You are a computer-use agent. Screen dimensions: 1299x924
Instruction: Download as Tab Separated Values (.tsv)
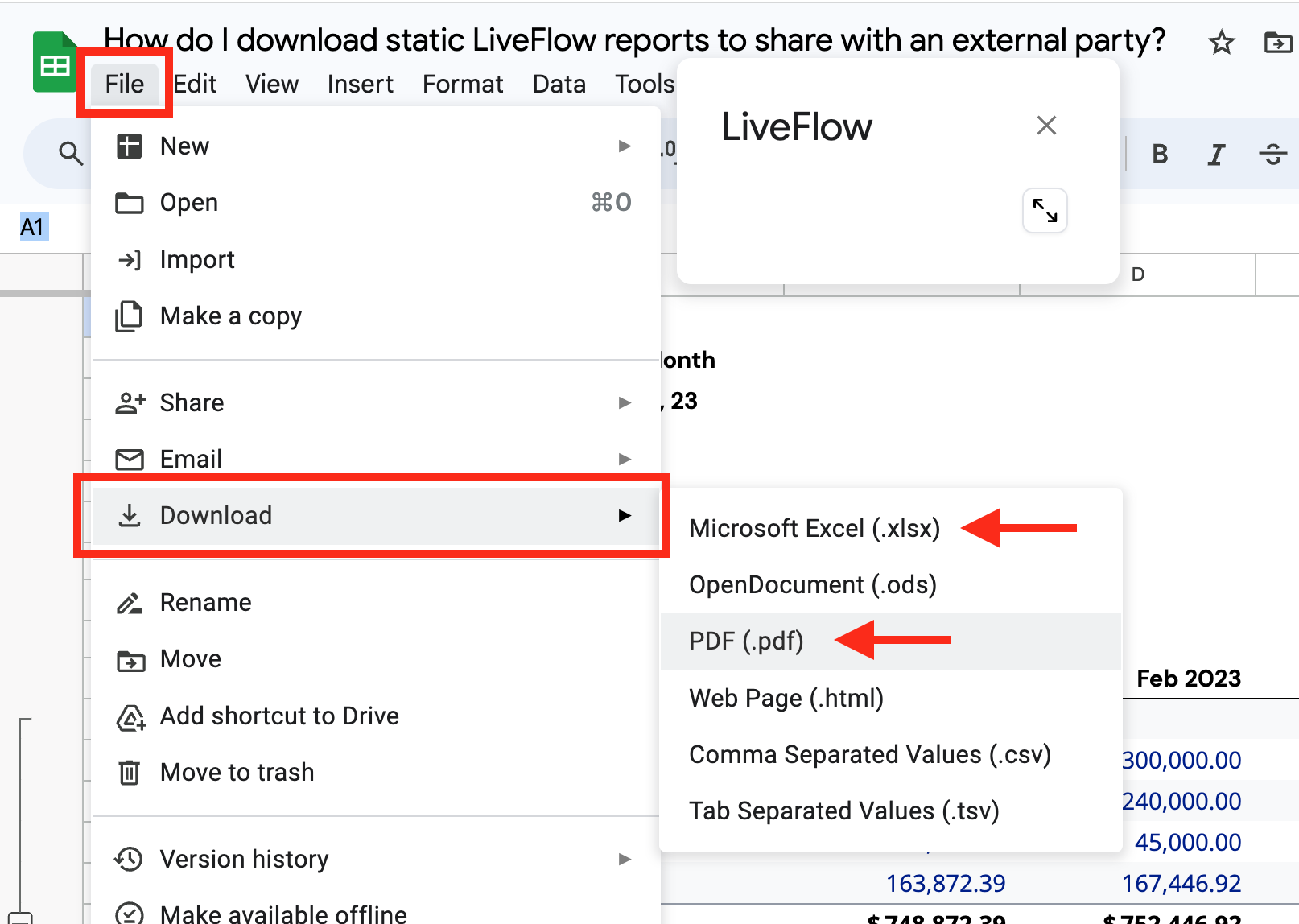pyautogui.click(x=890, y=811)
